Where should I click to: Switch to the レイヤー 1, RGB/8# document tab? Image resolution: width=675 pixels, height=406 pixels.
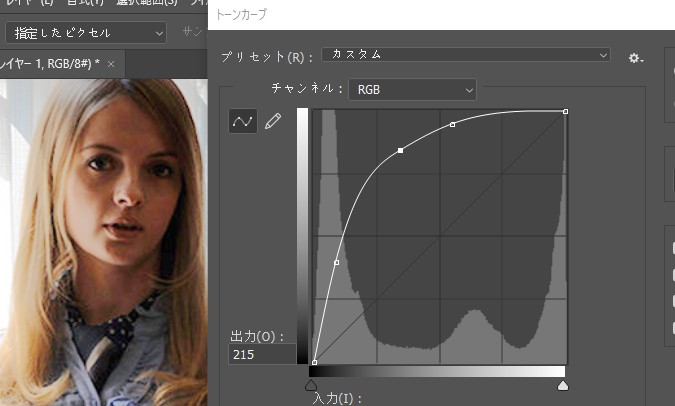[50, 64]
